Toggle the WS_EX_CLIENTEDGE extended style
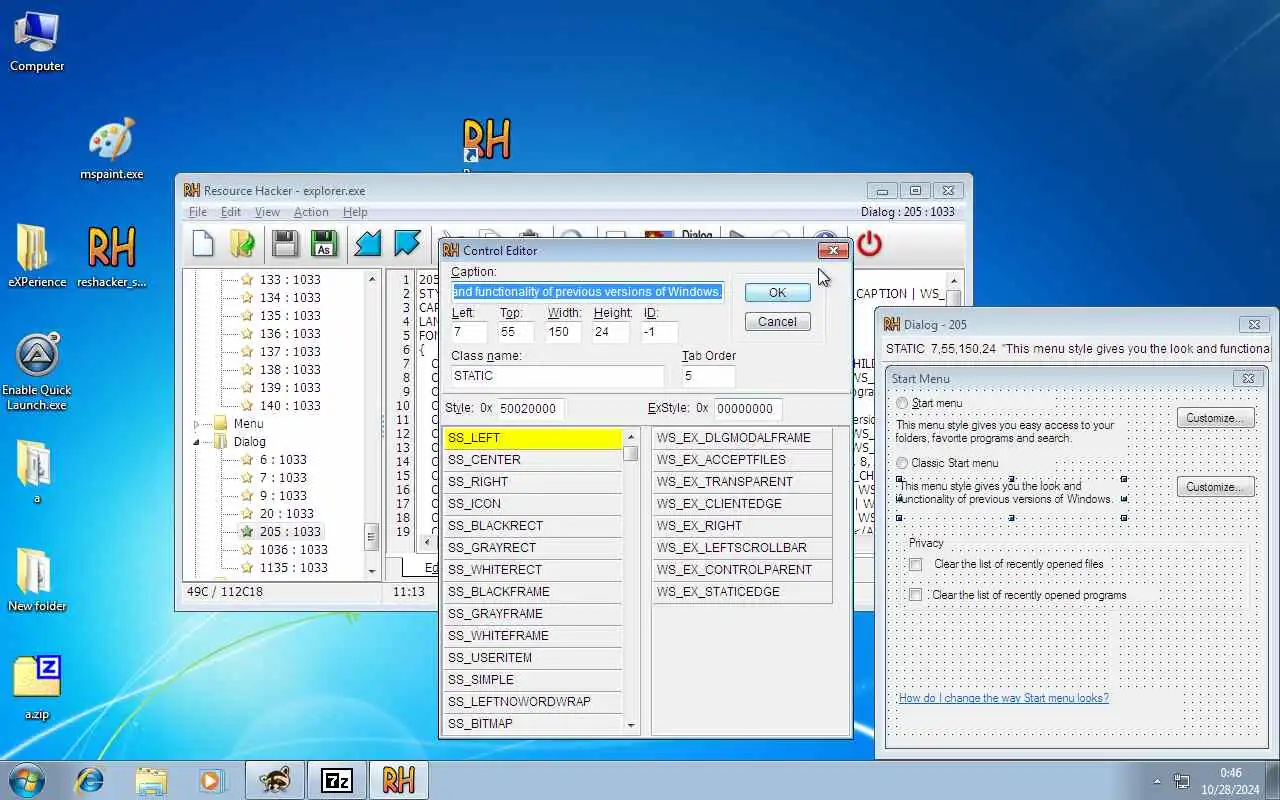The width and height of the screenshot is (1280, 800). [742, 504]
